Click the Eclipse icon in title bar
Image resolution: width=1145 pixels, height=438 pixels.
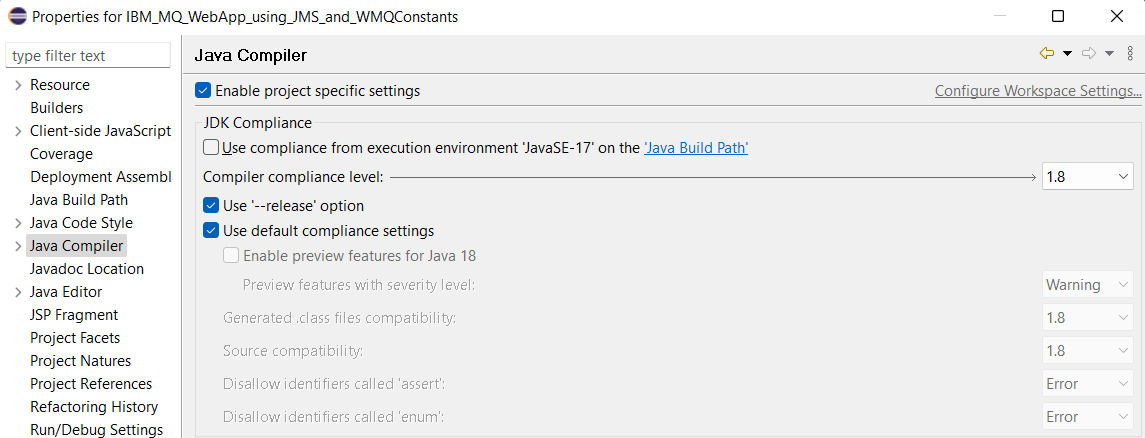(x=15, y=16)
